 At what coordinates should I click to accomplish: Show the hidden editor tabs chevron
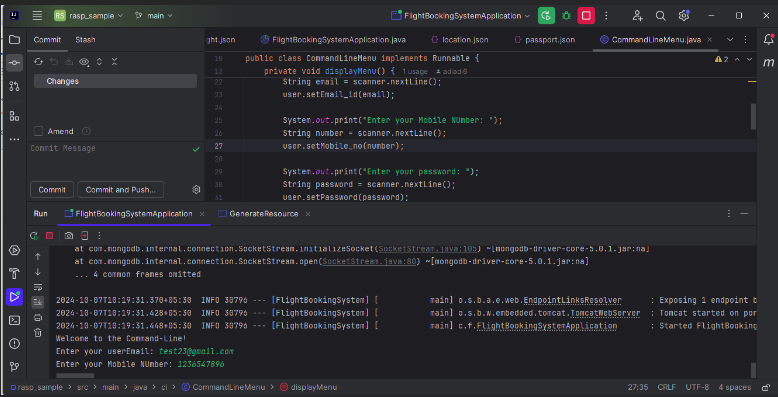coord(730,40)
